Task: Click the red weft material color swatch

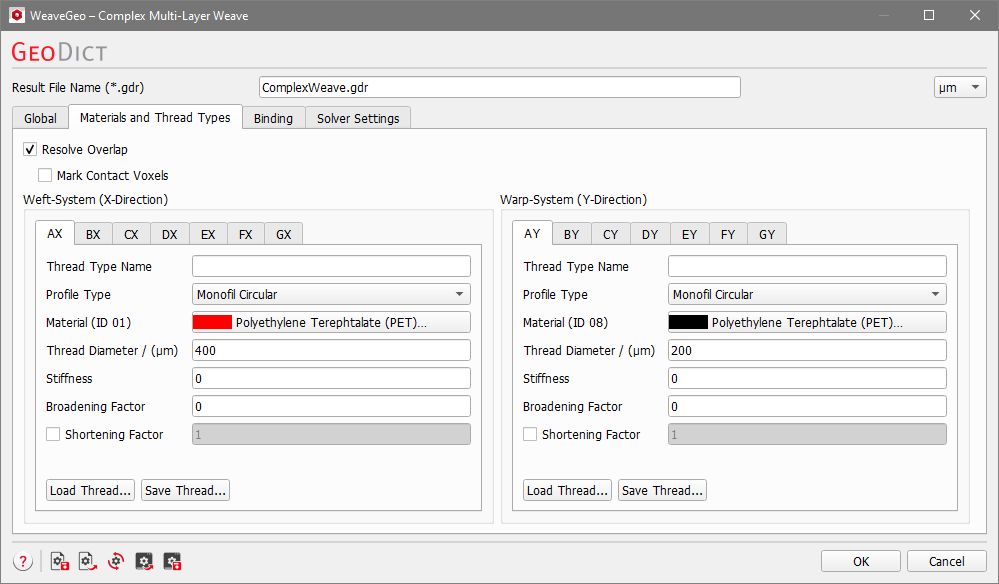Action: [x=212, y=323]
